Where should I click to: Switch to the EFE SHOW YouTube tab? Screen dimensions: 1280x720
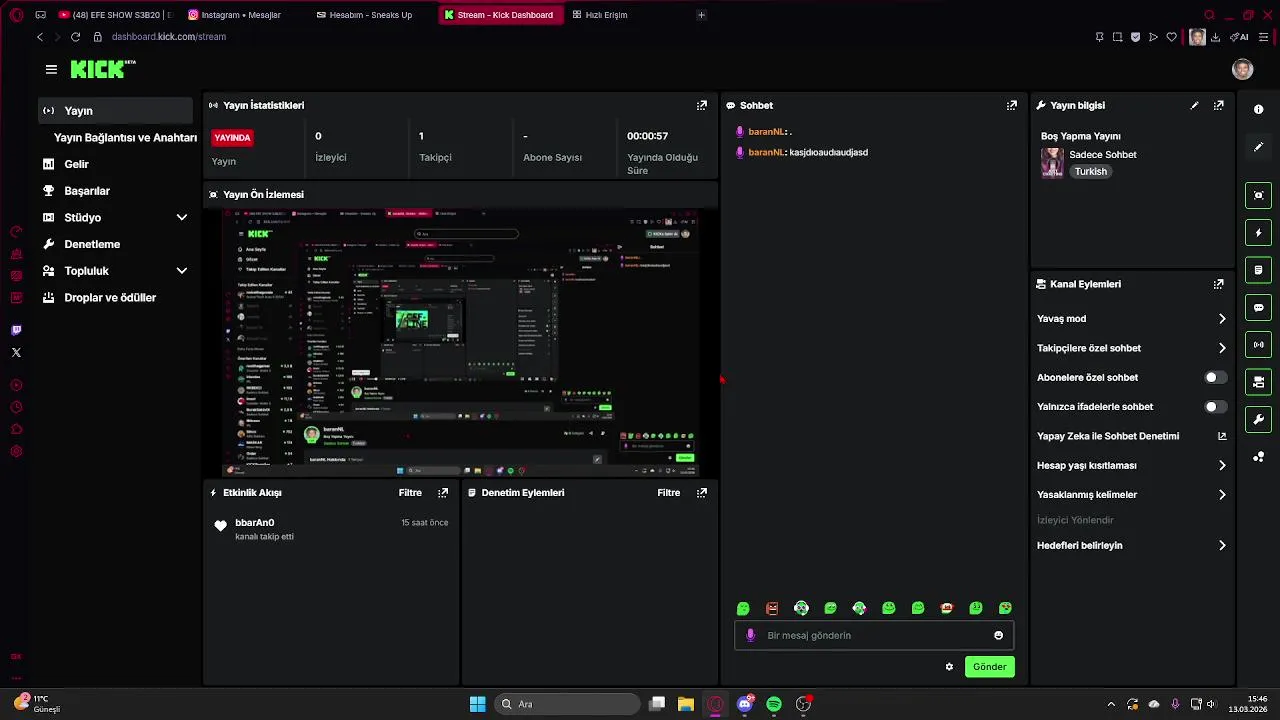click(x=115, y=15)
